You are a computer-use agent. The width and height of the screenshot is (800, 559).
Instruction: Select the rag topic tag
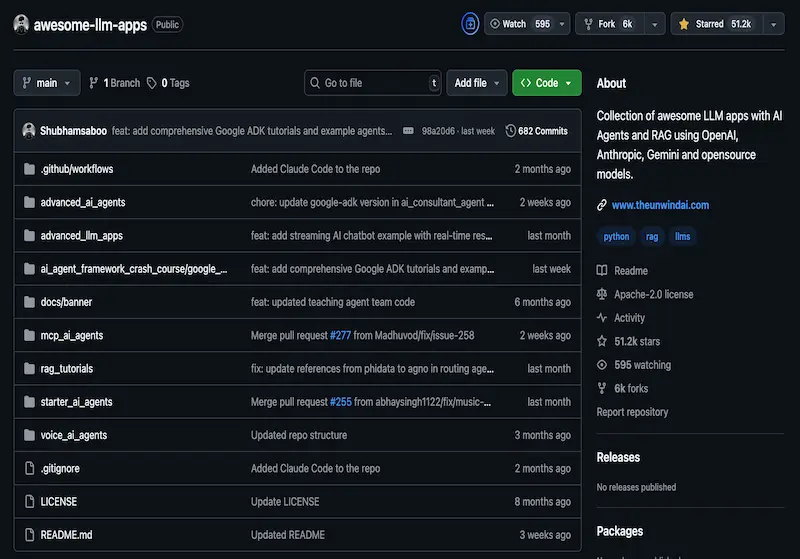point(652,237)
